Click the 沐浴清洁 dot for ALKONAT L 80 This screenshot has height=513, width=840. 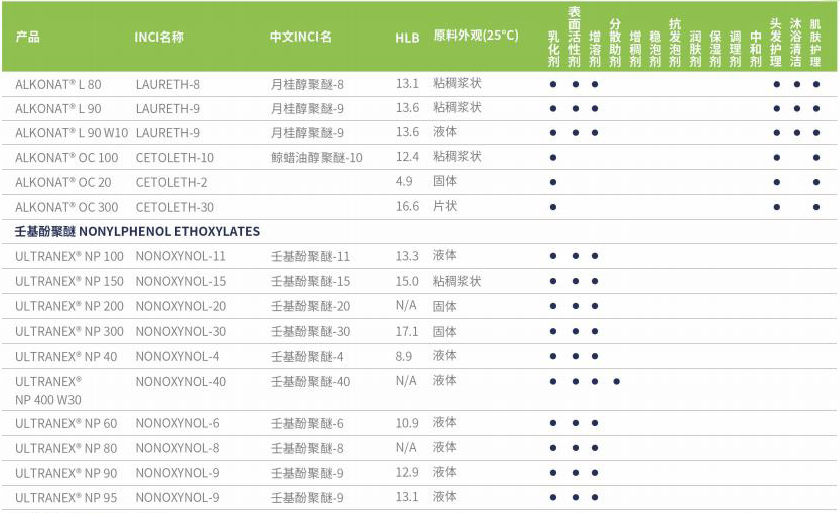coord(797,84)
